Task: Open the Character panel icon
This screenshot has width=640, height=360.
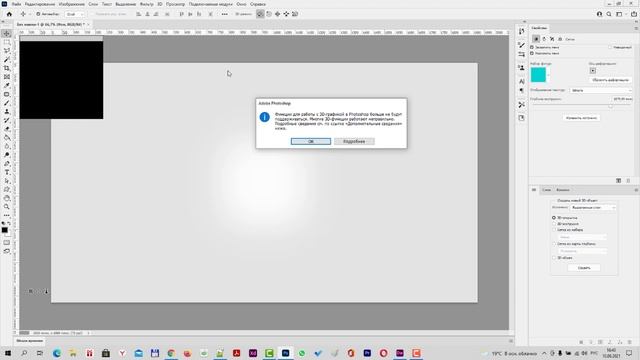Action: [x=521, y=81]
